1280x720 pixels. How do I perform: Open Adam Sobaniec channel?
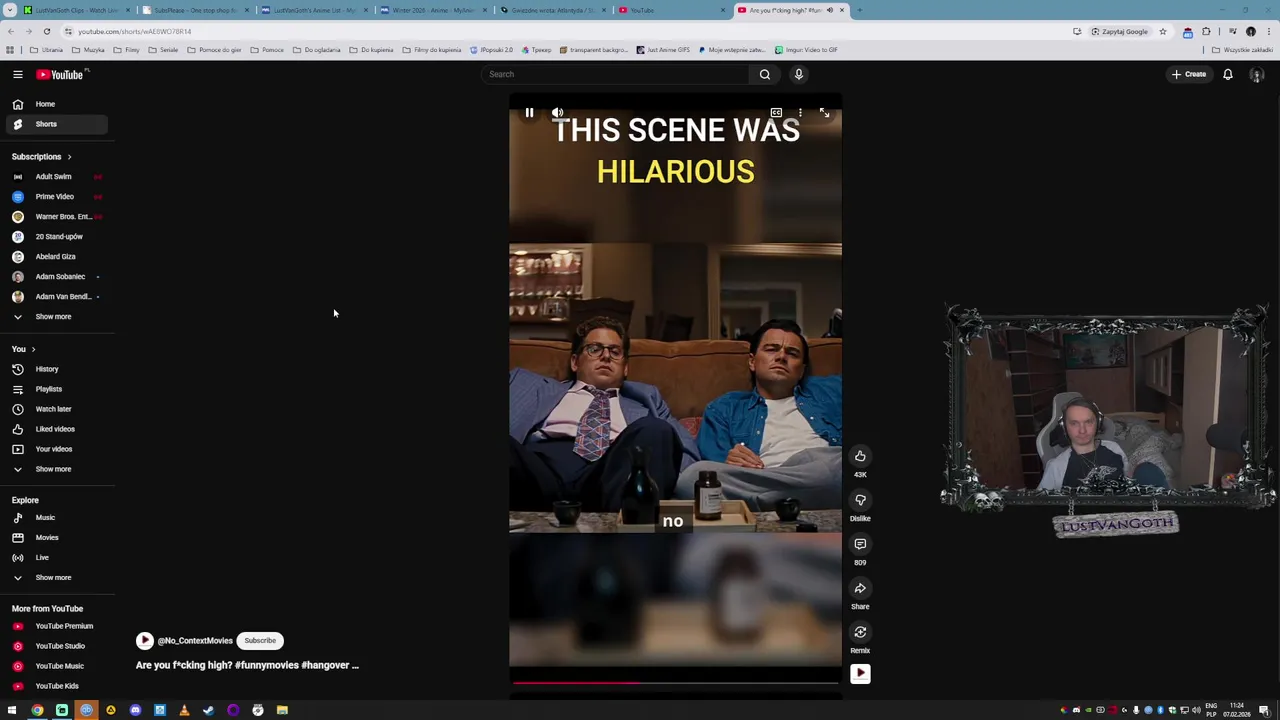coord(55,277)
